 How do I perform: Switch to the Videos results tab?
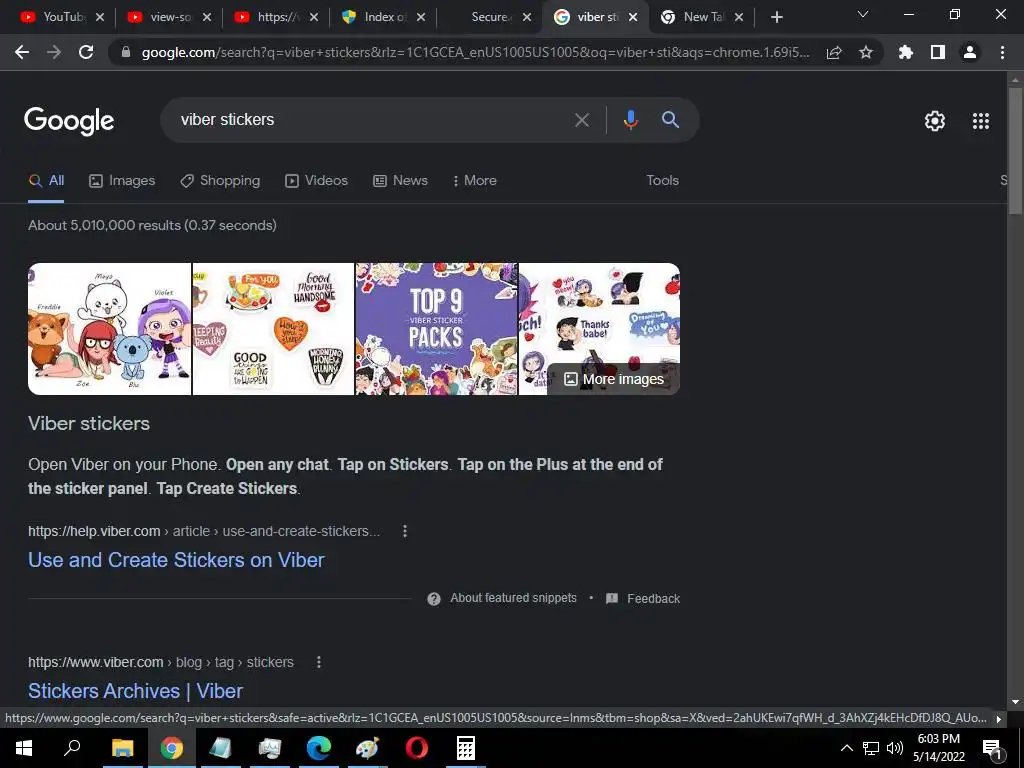coord(317,180)
